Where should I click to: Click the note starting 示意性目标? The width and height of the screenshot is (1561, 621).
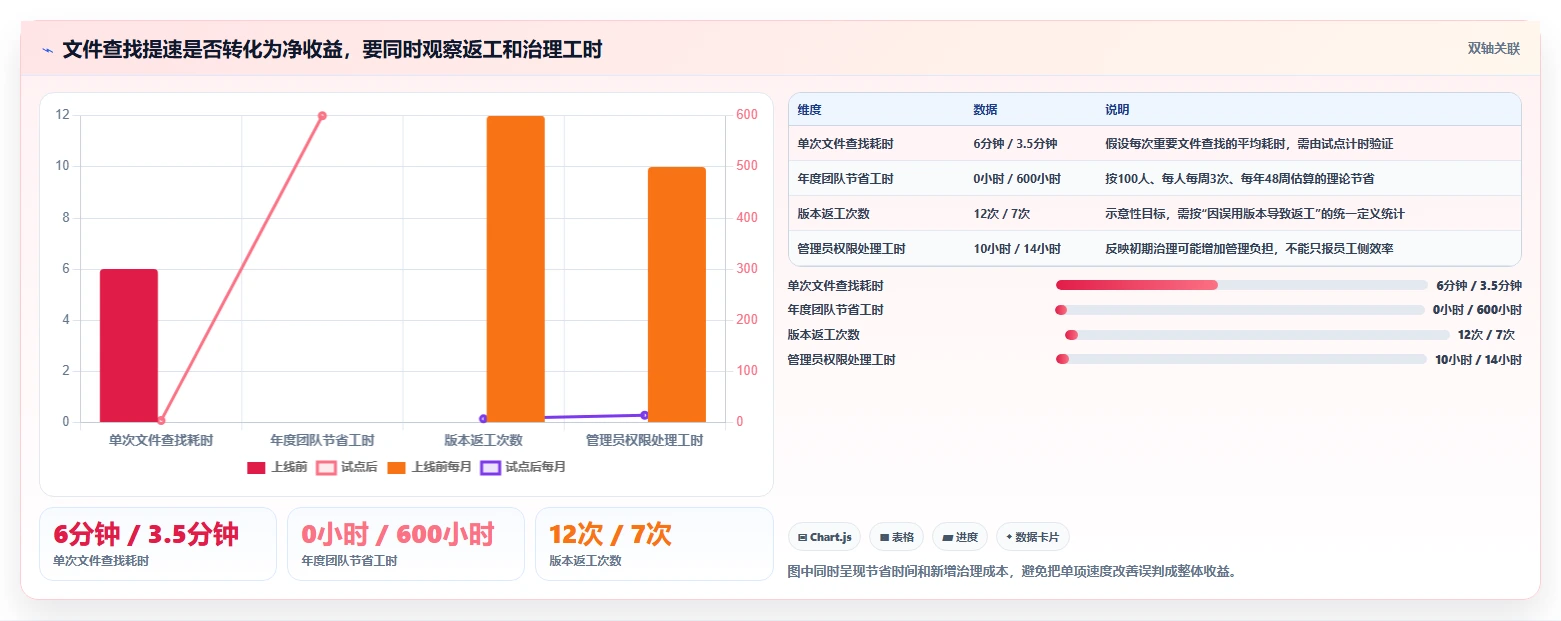pyautogui.click(x=1255, y=214)
